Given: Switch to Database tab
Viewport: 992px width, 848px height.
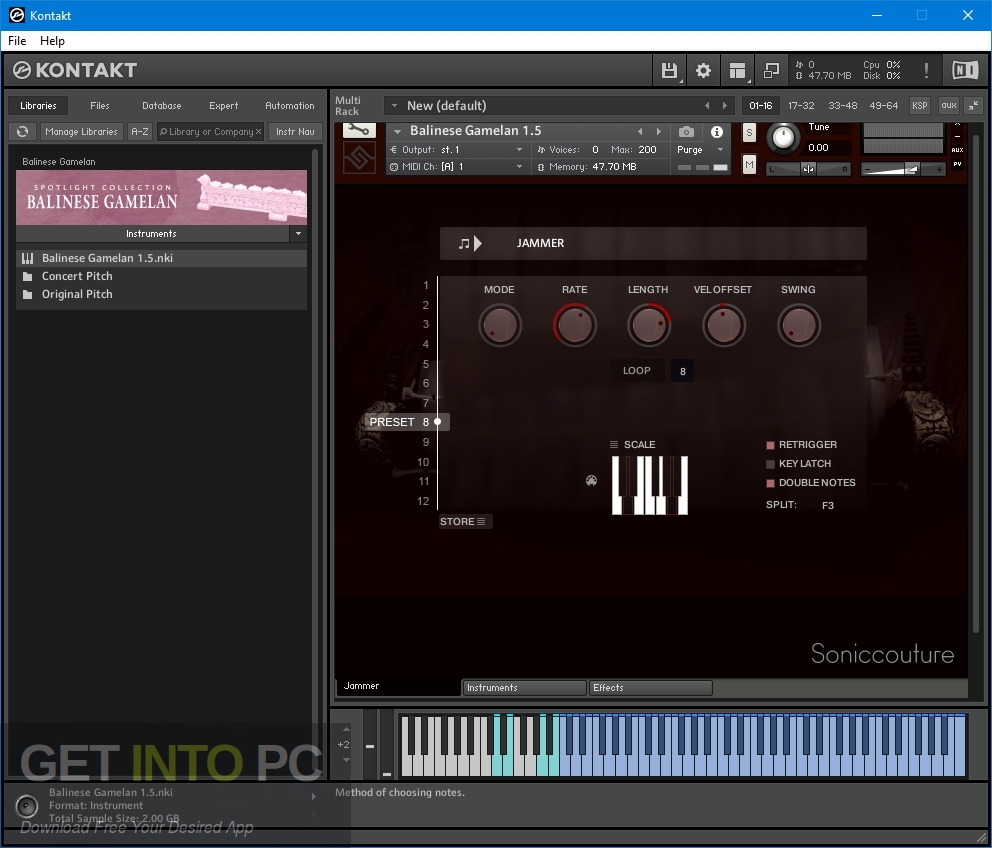Looking at the screenshot, I should pos(161,106).
